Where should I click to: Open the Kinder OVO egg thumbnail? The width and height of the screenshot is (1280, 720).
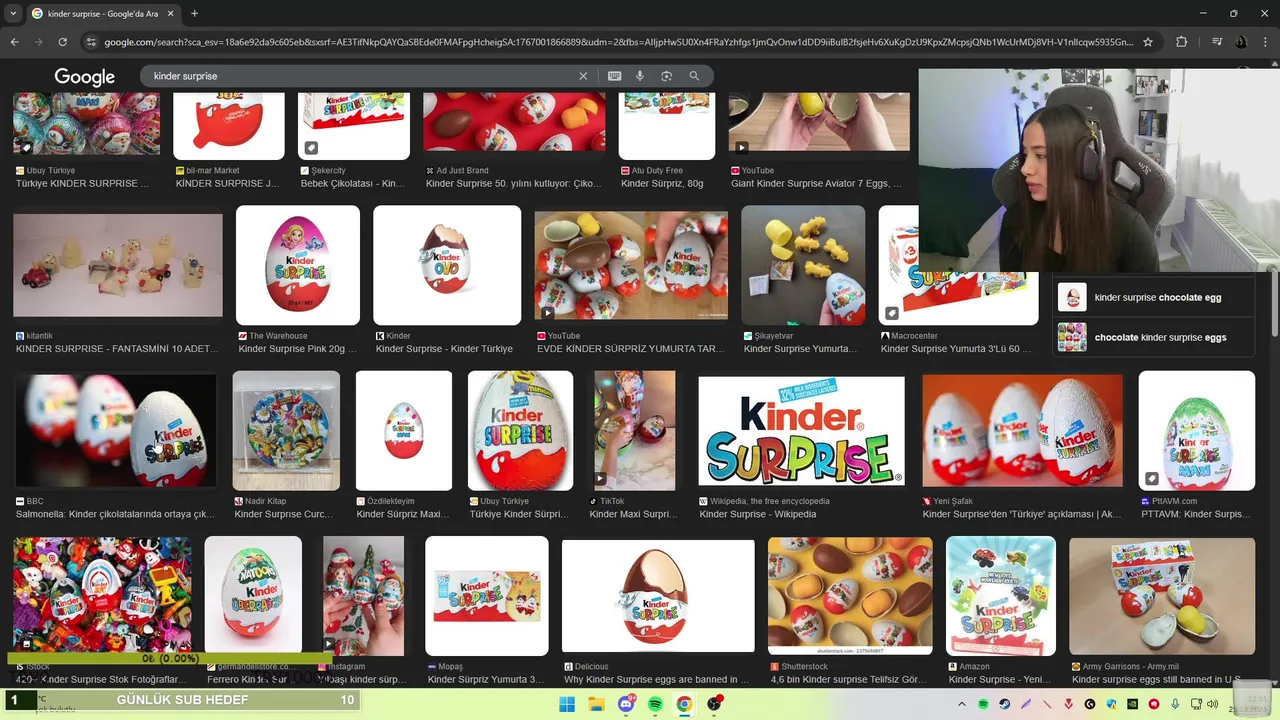(x=447, y=265)
